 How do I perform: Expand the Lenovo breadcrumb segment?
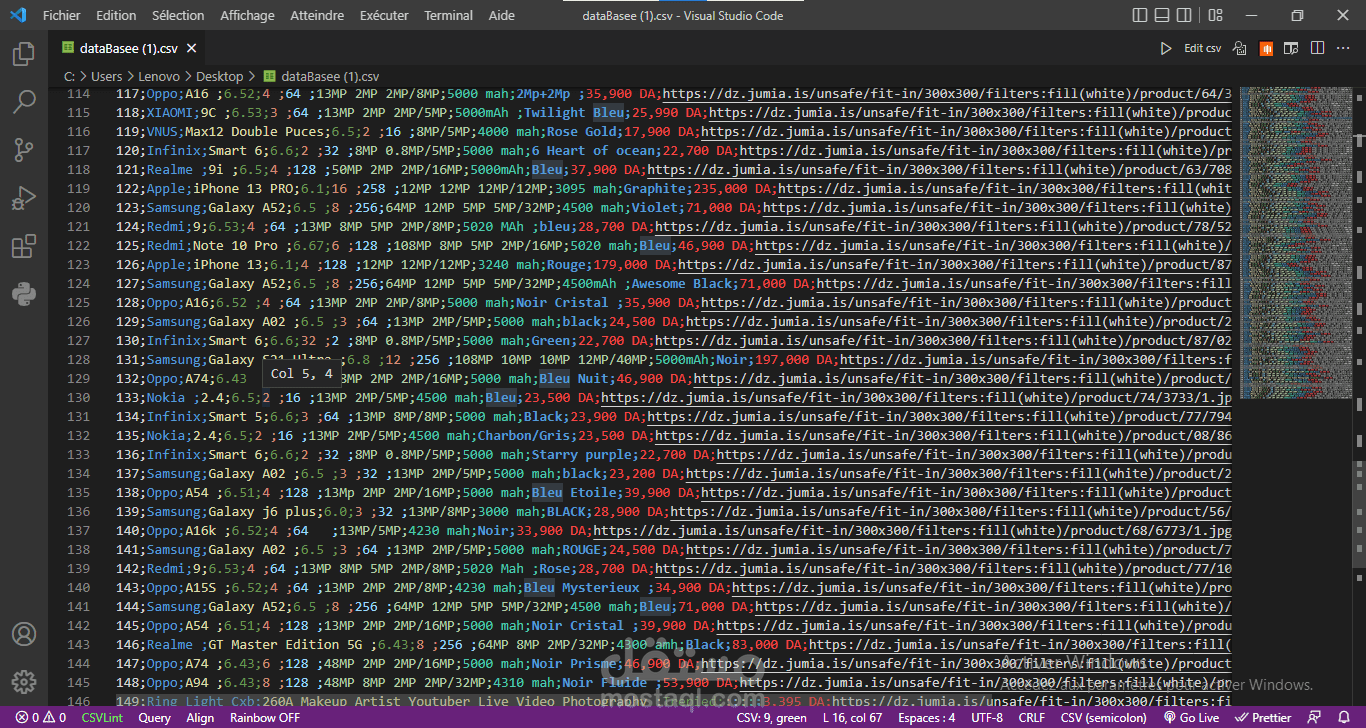159,76
